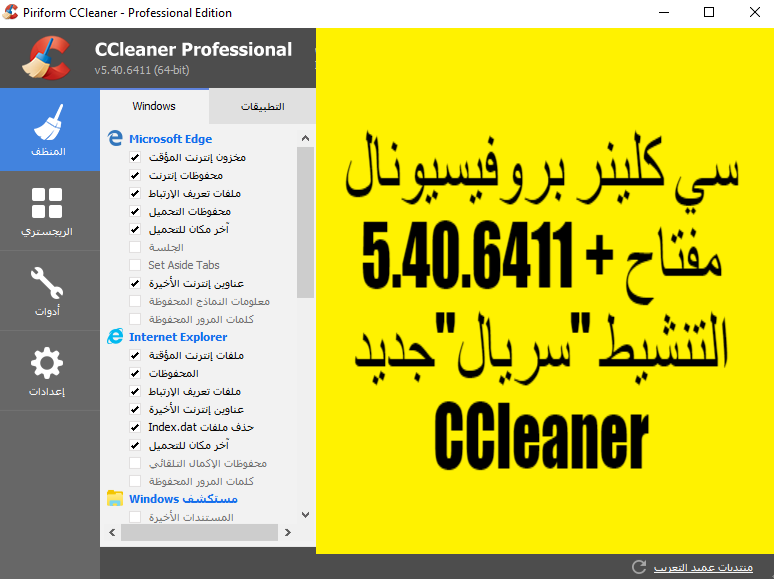Enable المستندات الأخيرة recent documents checkbox
This screenshot has height=579, width=774.
pos(135,517)
